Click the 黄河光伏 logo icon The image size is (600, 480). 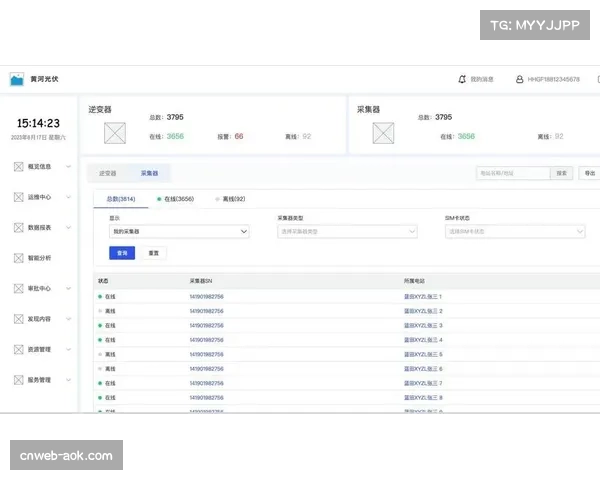coord(17,79)
